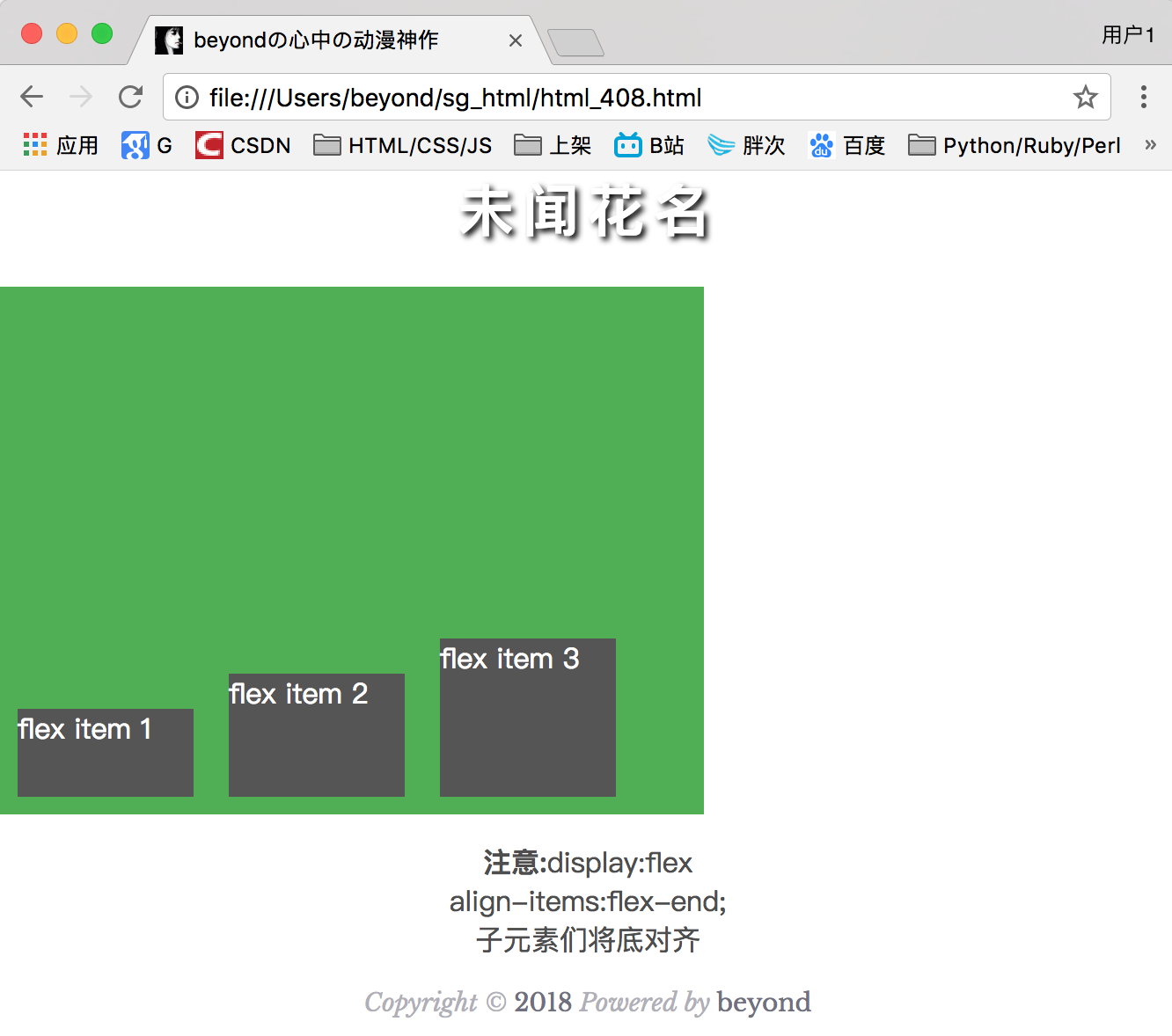Open the Apps grid shortcut
The height and width of the screenshot is (1036, 1172).
pyautogui.click(x=60, y=145)
